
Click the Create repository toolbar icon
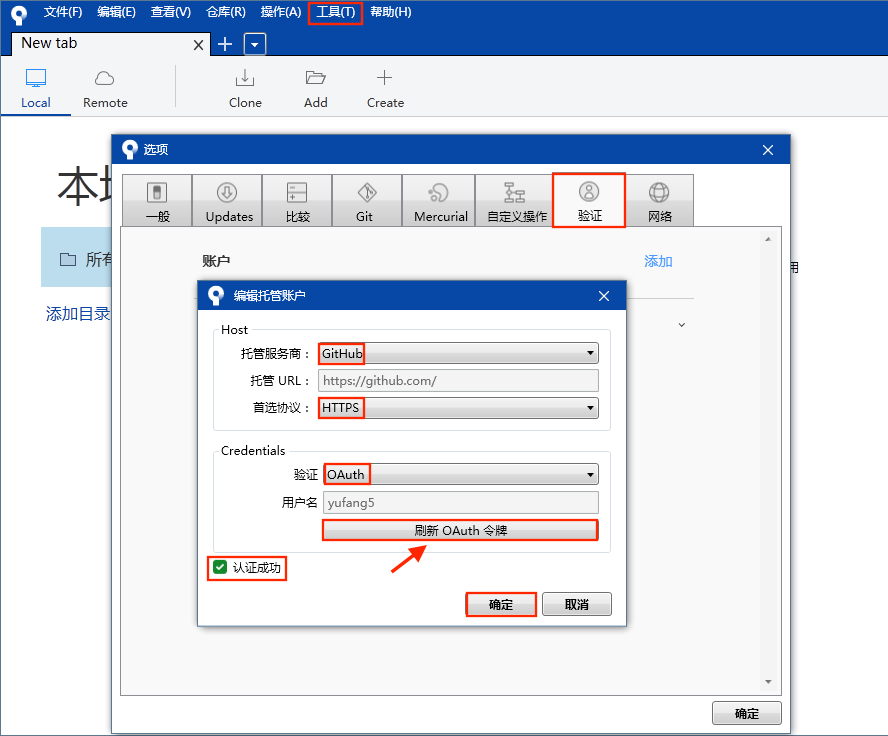pos(385,89)
